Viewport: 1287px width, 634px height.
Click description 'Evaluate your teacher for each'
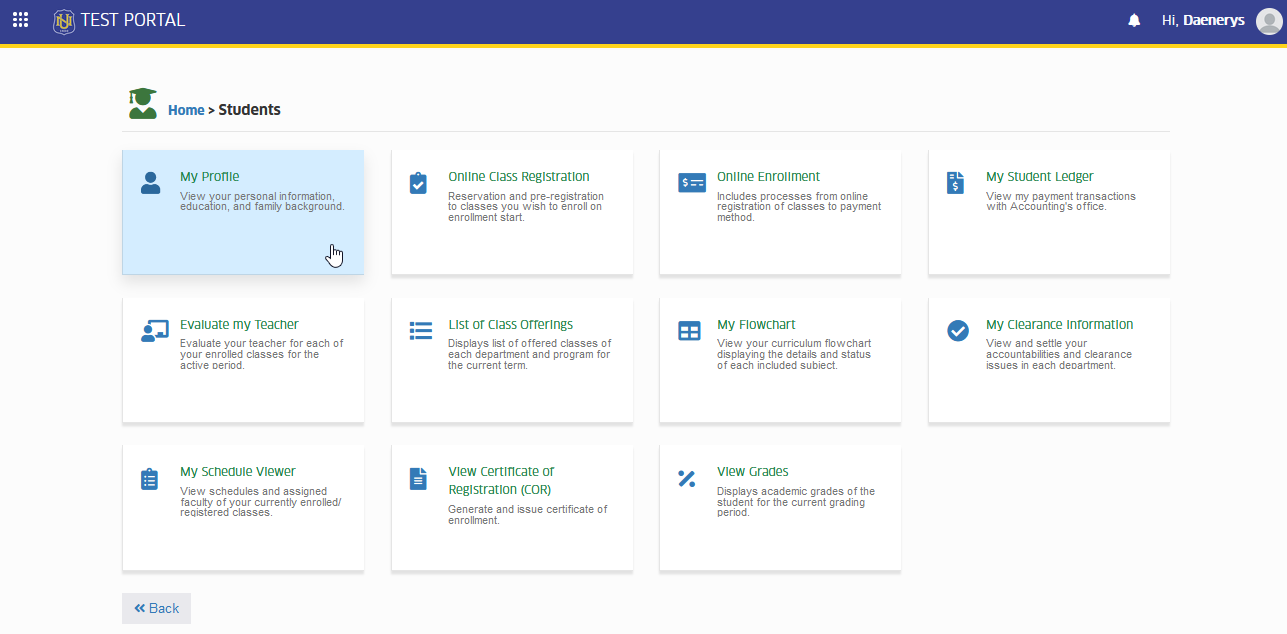click(x=262, y=354)
